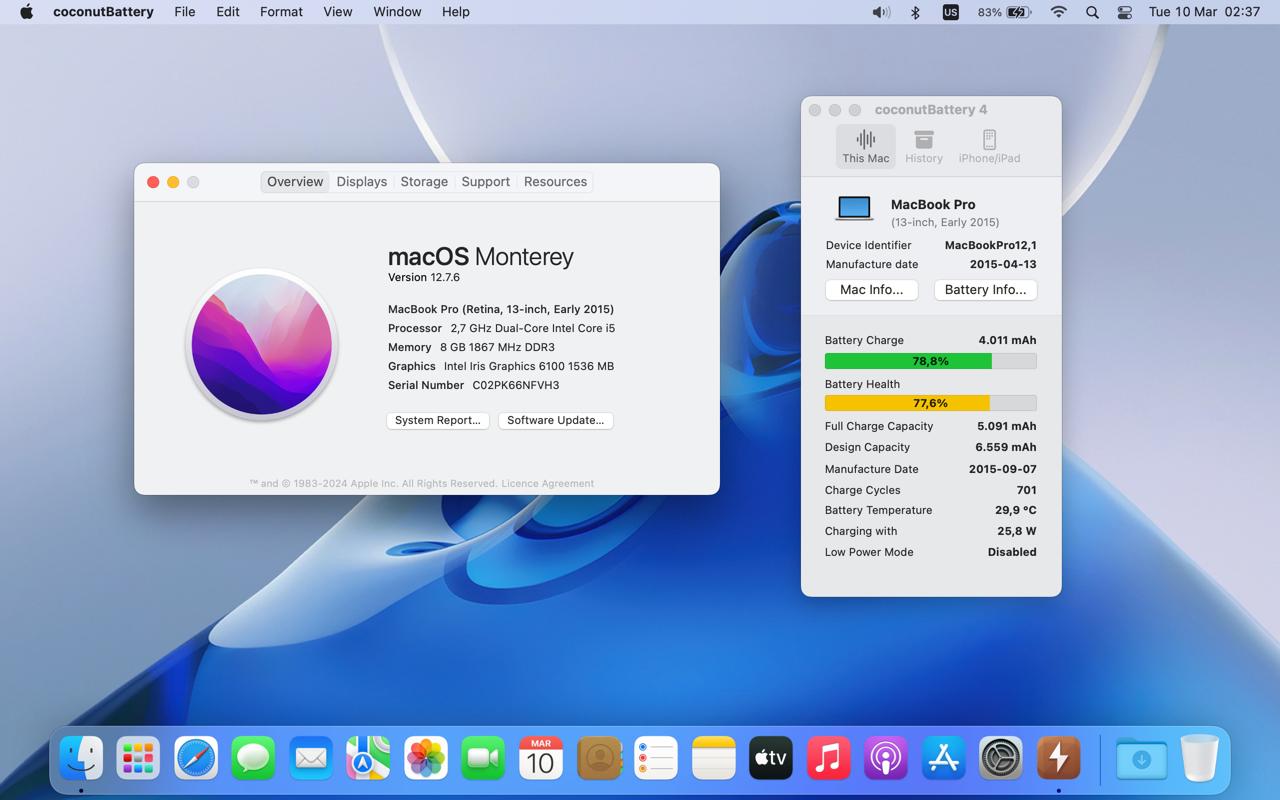
Task: Open Contacts app in Dock
Action: [x=599, y=758]
